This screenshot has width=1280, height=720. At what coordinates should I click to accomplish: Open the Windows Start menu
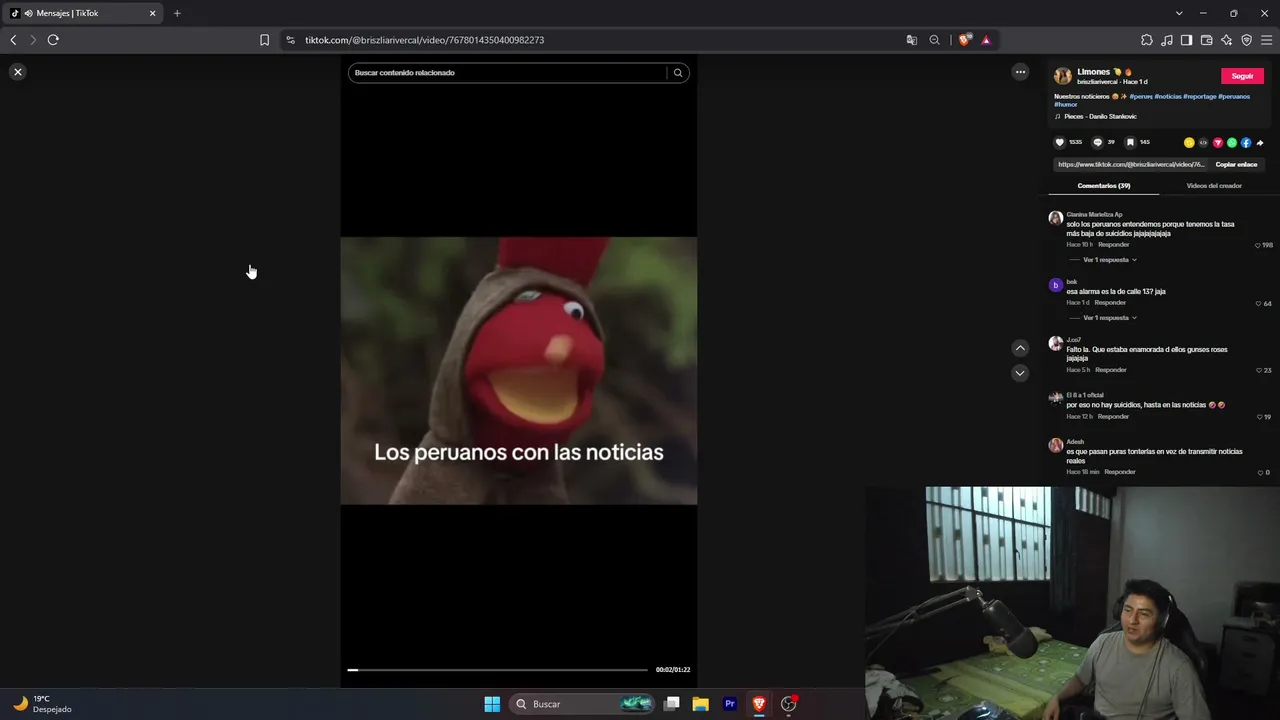coord(492,704)
